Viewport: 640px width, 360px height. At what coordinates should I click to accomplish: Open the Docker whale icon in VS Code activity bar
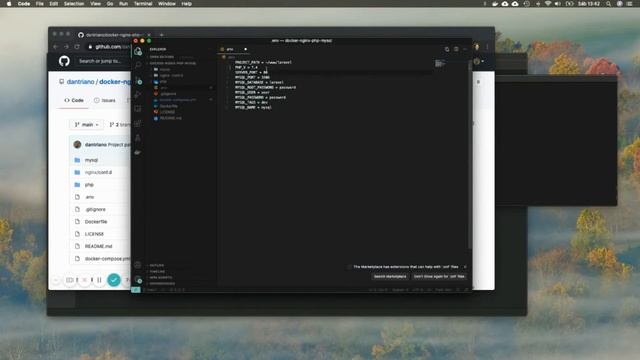click(138, 152)
